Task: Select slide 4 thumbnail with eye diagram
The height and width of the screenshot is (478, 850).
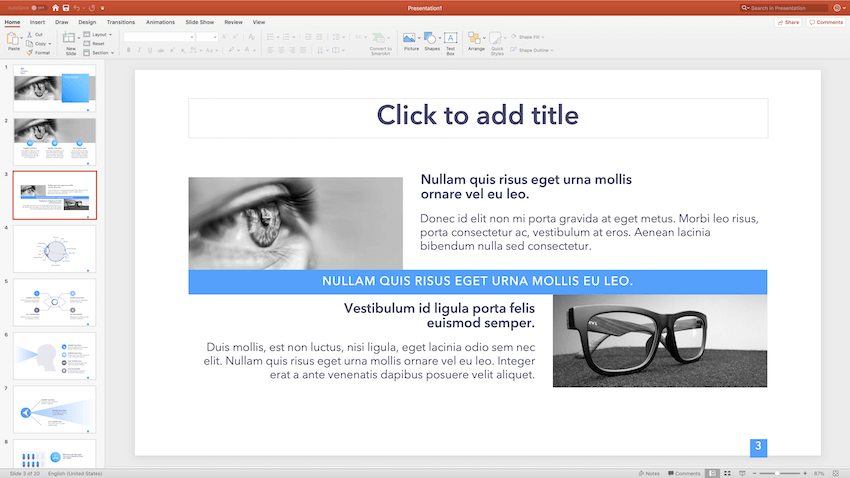Action: pyautogui.click(x=55, y=249)
